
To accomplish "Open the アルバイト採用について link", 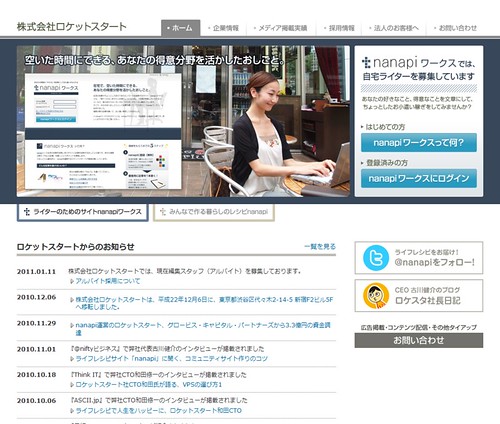I will [x=107, y=281].
